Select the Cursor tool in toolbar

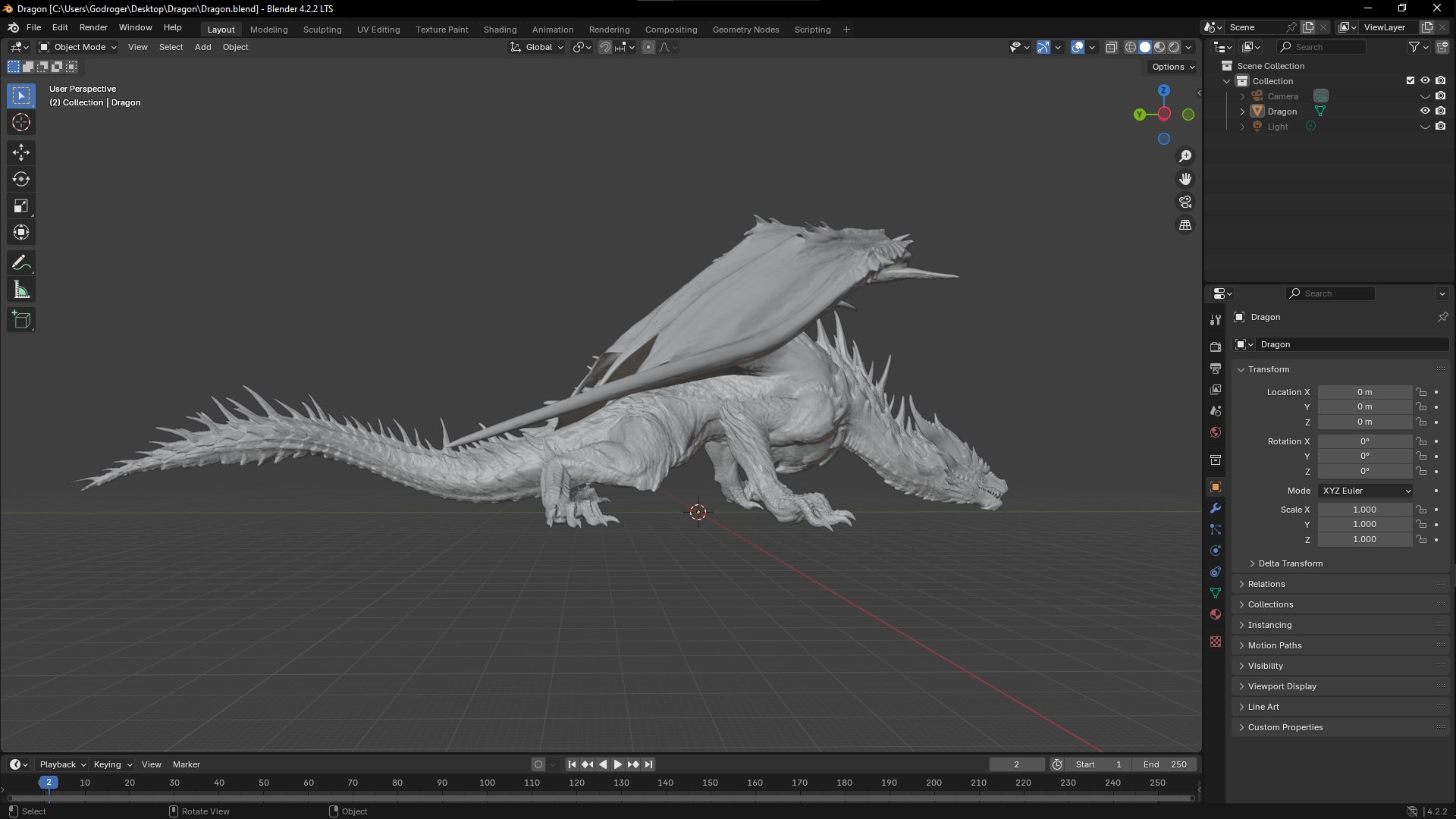click(21, 122)
